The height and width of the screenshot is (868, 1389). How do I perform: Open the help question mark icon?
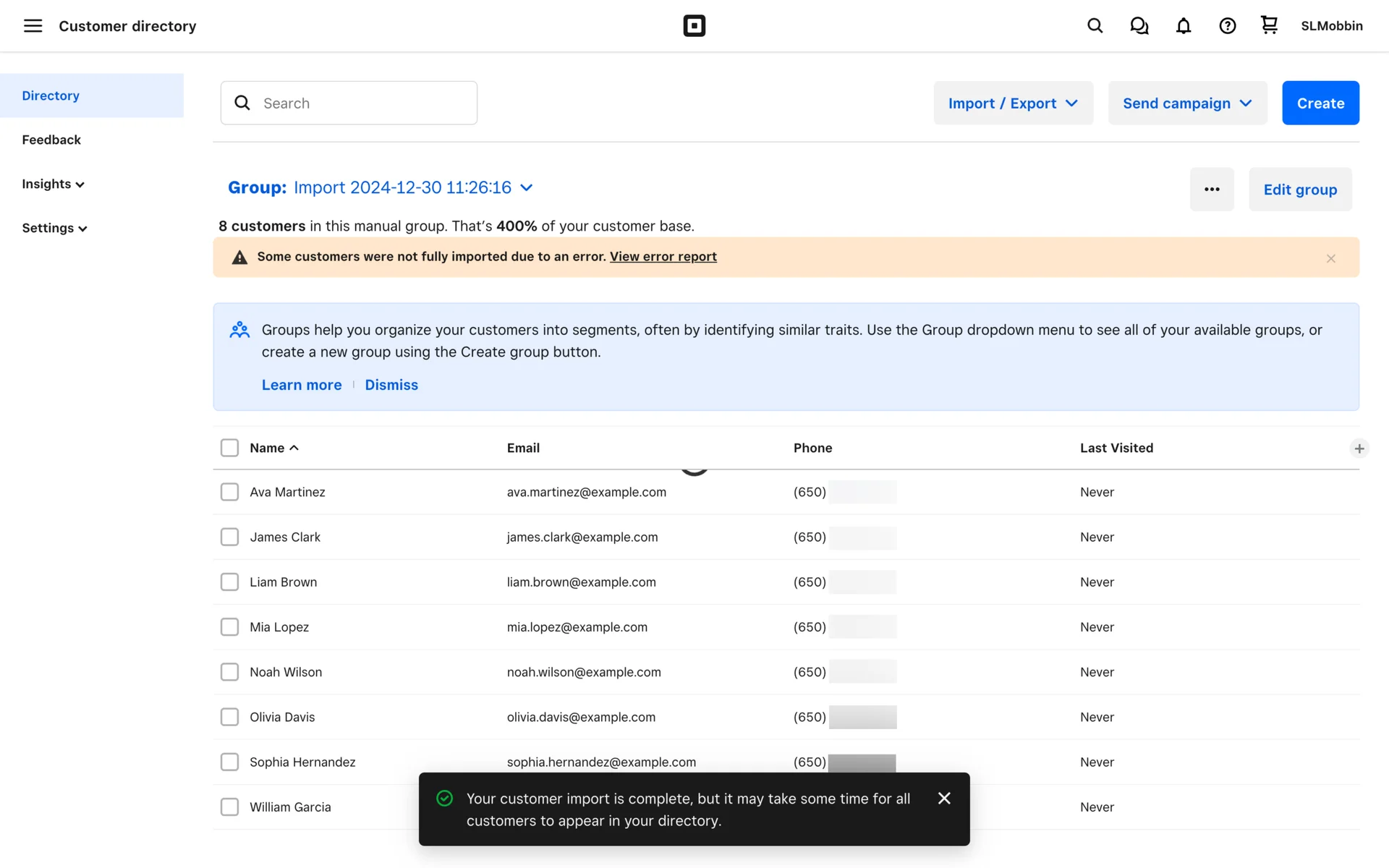pyautogui.click(x=1227, y=26)
